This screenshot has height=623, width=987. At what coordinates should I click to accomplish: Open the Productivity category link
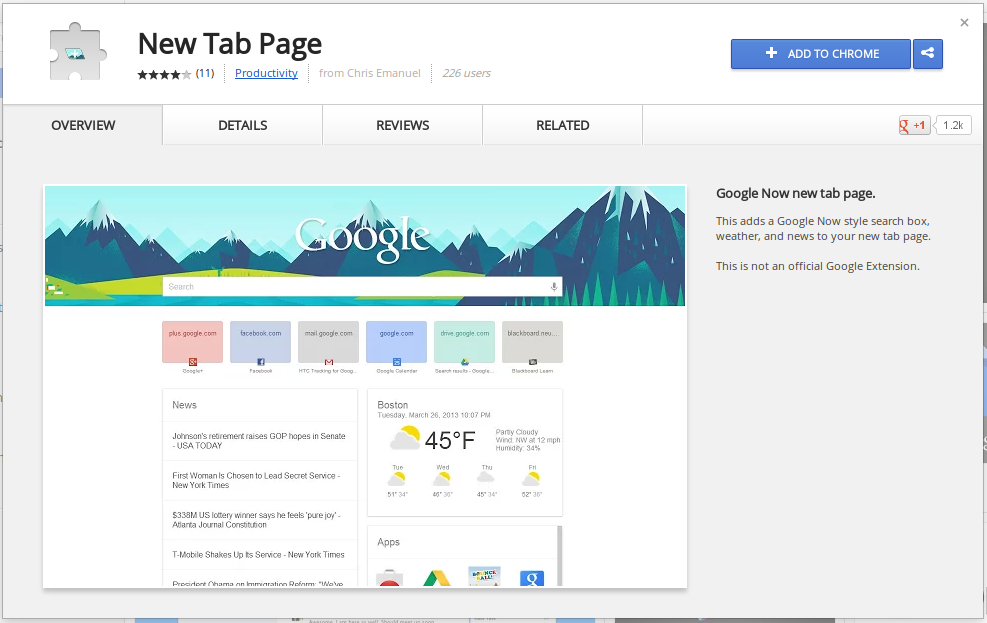266,73
